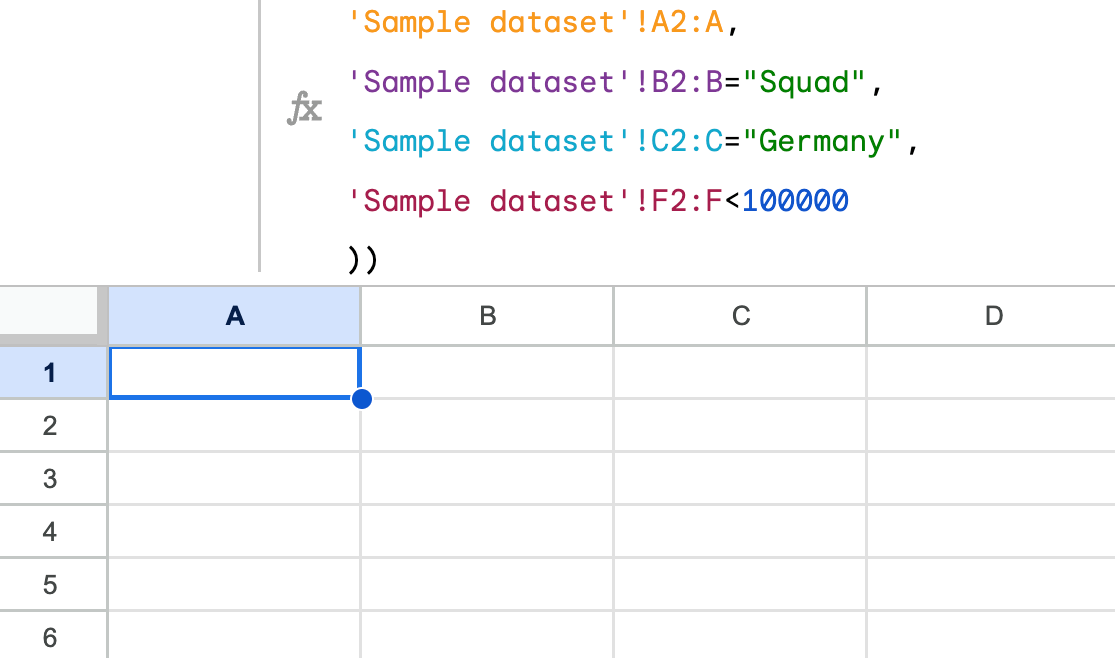
Task: Click the 'Sample dataset'!A2:A range text
Action: pyautogui.click(x=535, y=23)
